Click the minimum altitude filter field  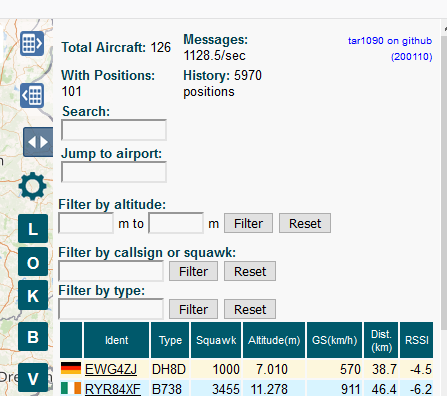click(86, 223)
